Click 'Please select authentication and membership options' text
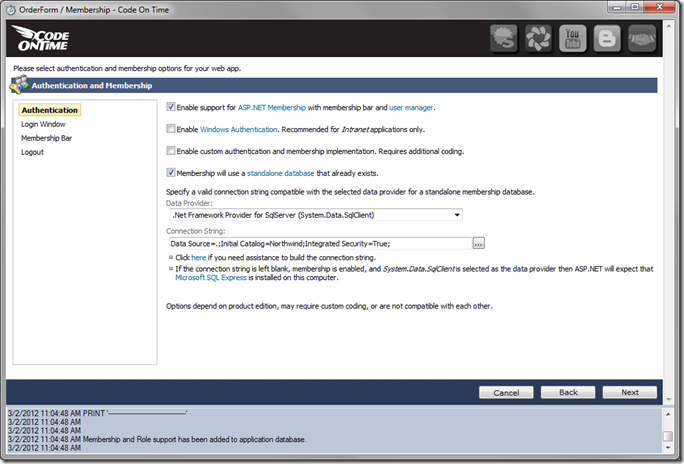The width and height of the screenshot is (684, 464). 127,68
